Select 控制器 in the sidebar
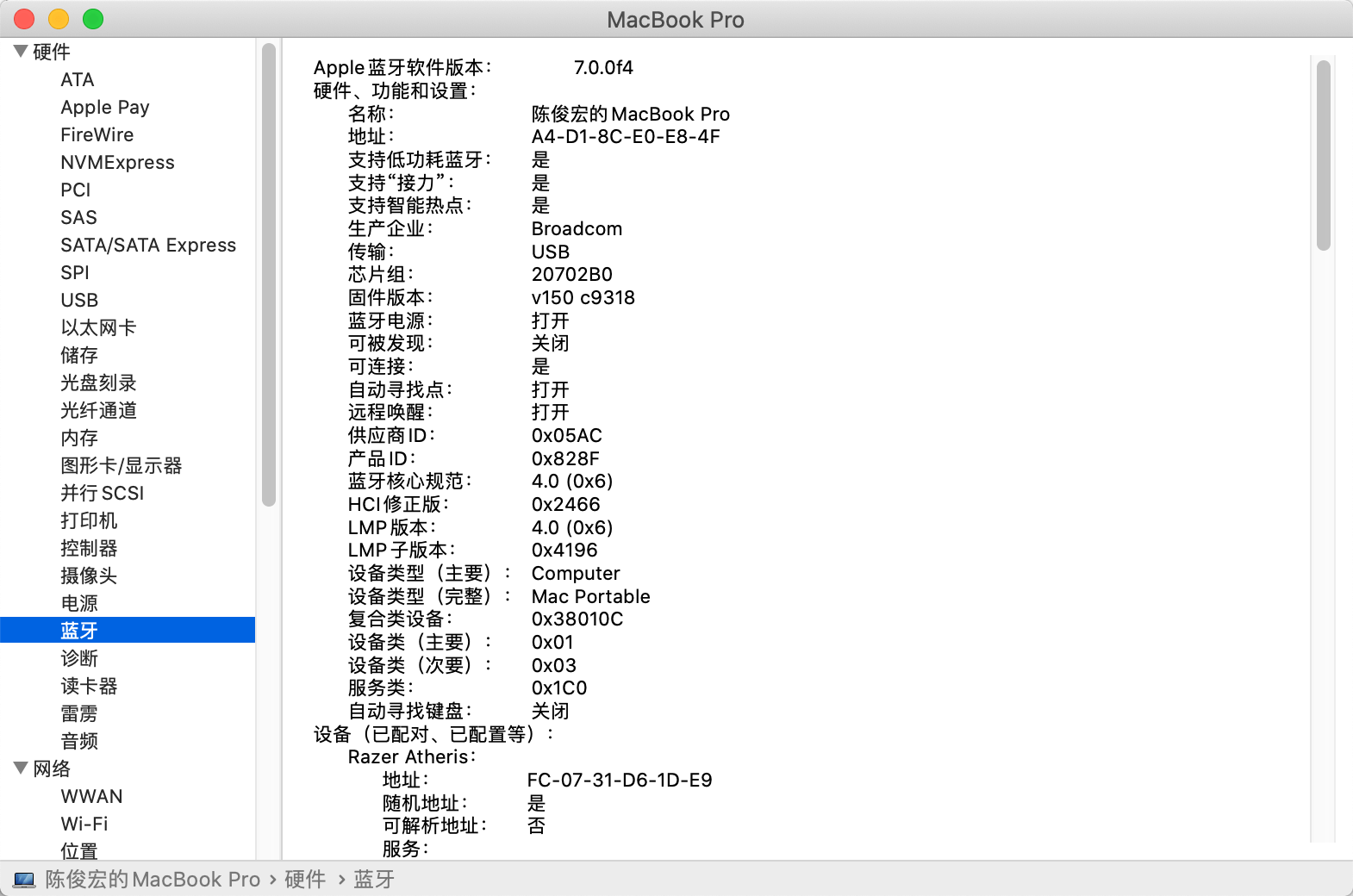The height and width of the screenshot is (896, 1353). pyautogui.click(x=89, y=549)
